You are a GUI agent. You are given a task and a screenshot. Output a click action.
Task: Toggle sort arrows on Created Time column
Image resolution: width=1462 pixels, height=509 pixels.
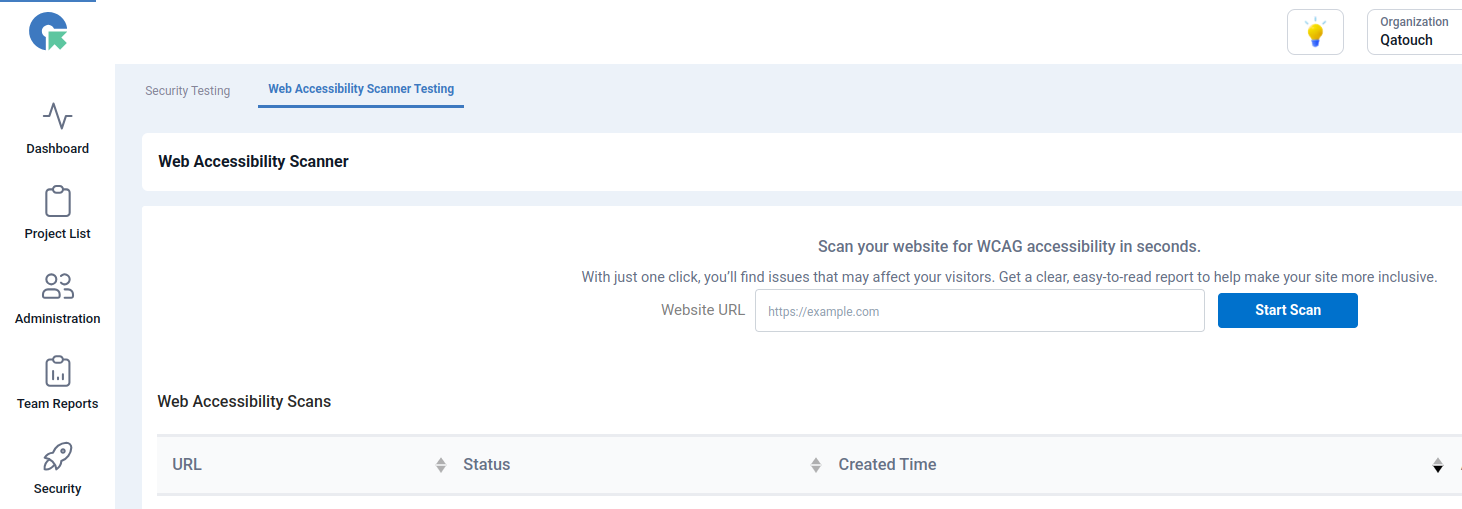point(1437,465)
